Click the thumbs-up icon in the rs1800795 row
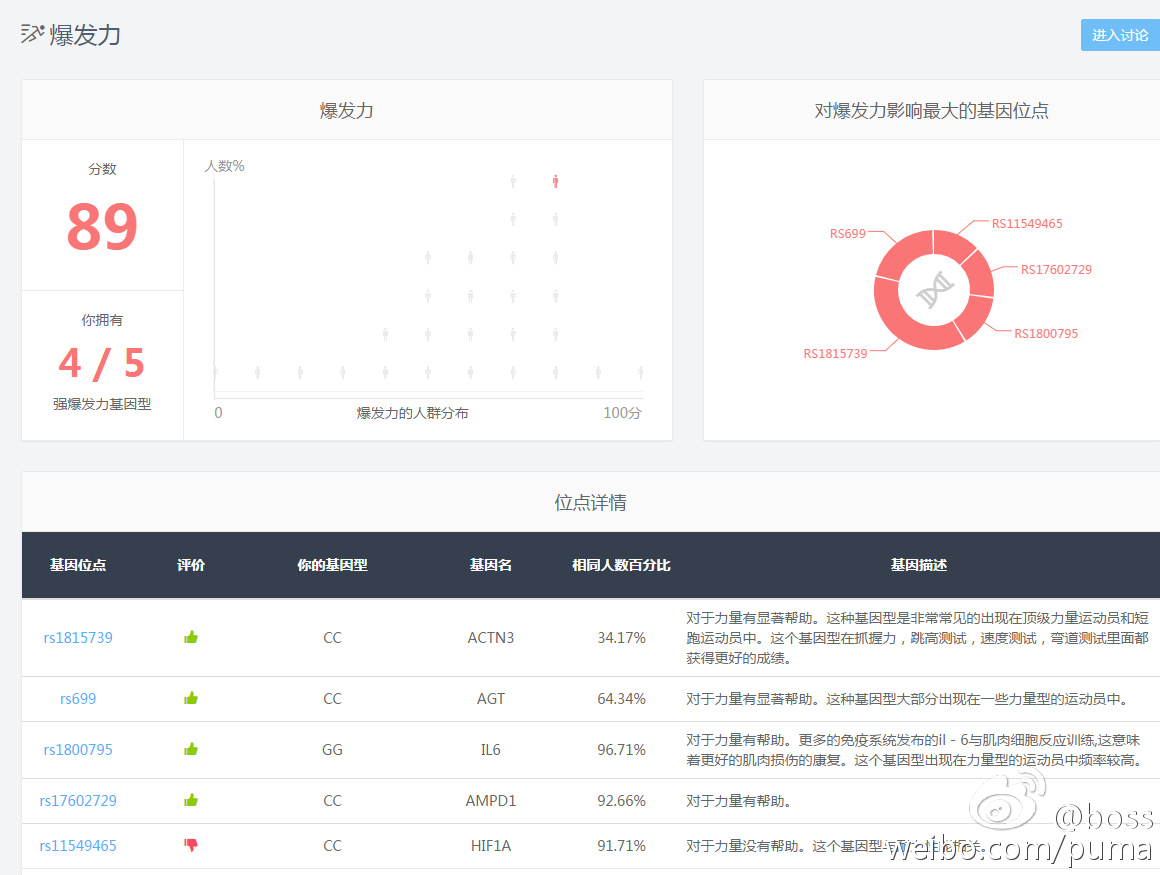This screenshot has width=1160, height=875. click(191, 749)
